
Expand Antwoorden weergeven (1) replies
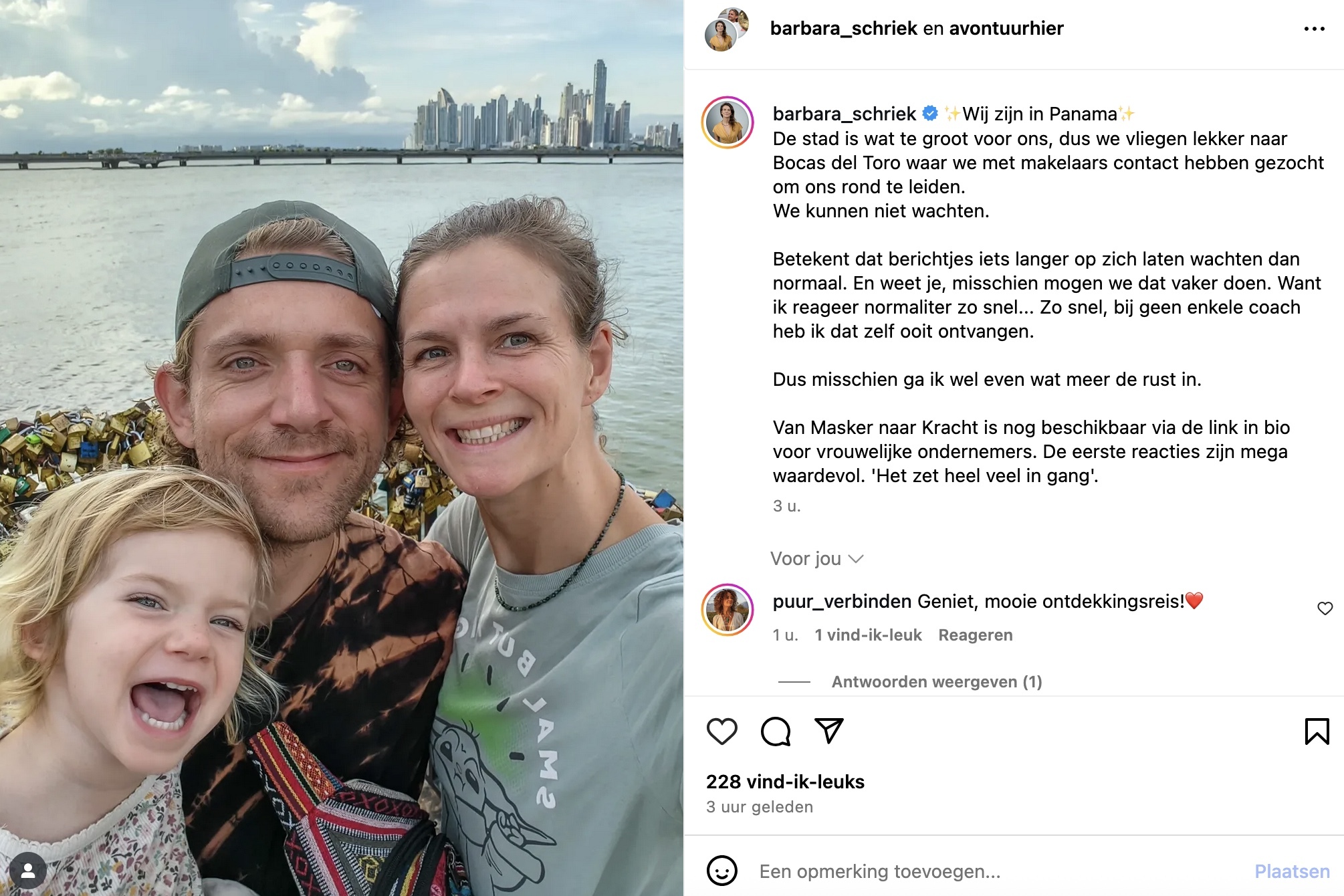936,681
